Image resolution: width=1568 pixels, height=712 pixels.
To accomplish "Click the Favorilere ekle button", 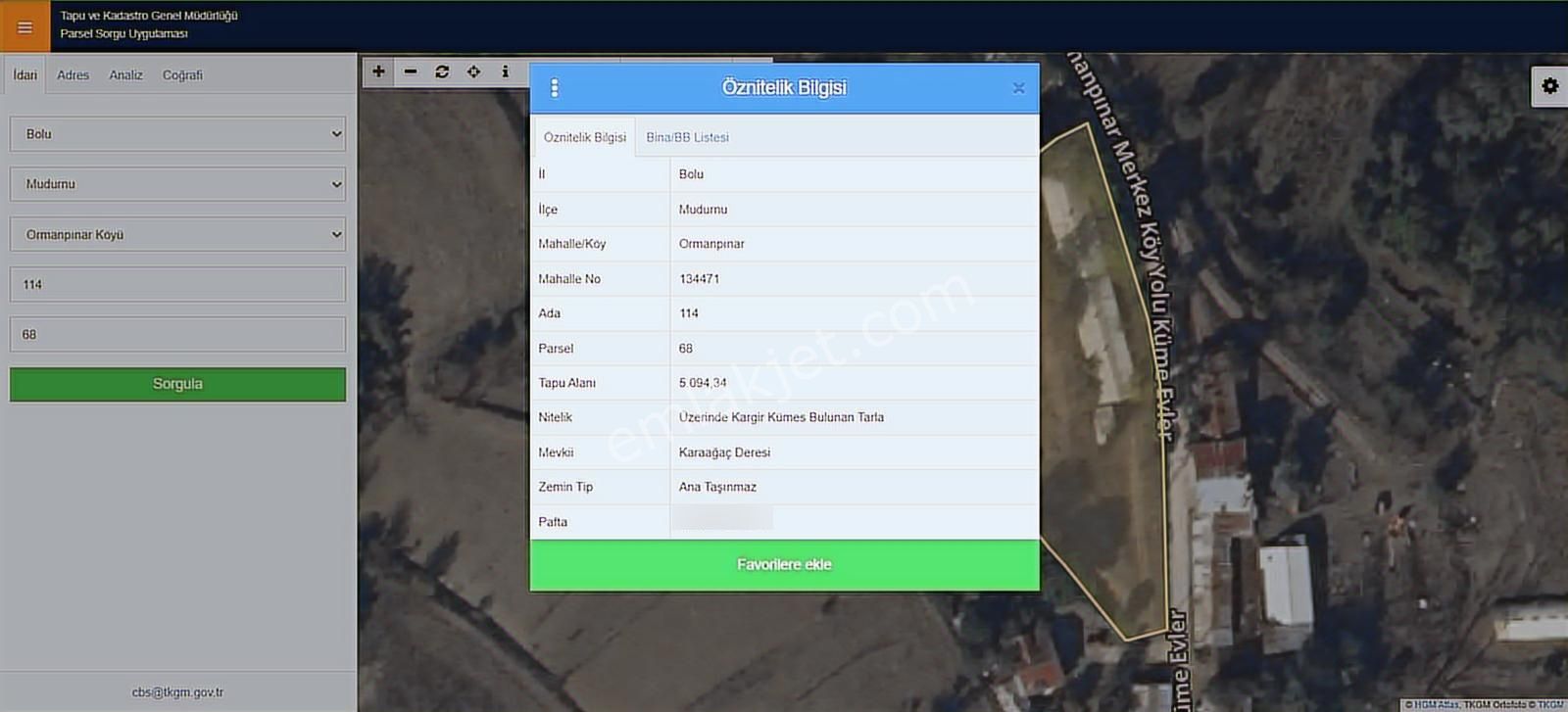I will 784,565.
